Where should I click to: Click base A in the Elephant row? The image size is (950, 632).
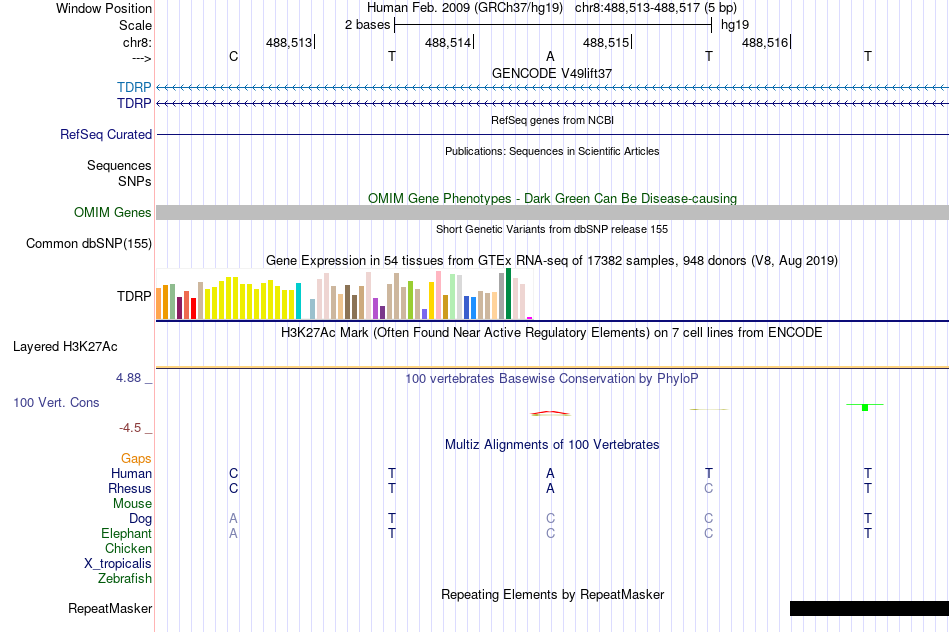[233, 533]
